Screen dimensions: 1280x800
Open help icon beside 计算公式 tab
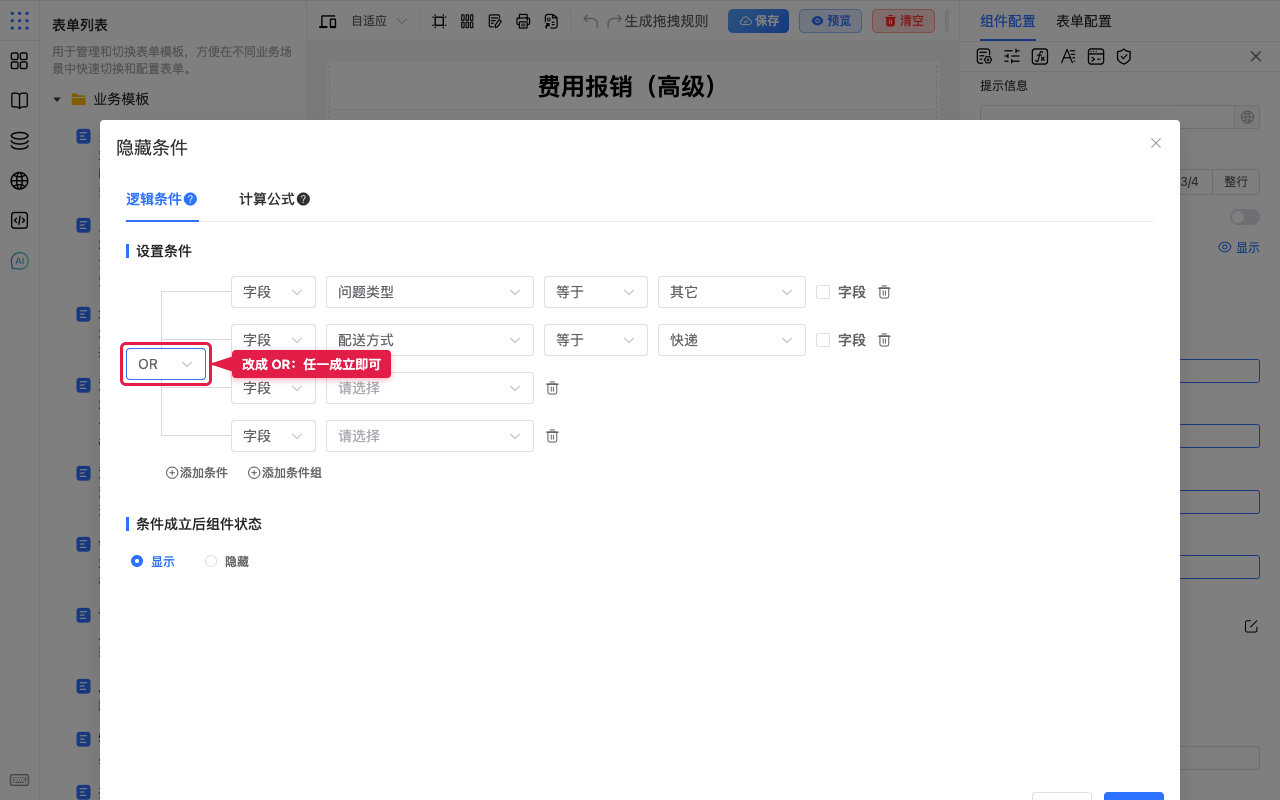tap(303, 199)
